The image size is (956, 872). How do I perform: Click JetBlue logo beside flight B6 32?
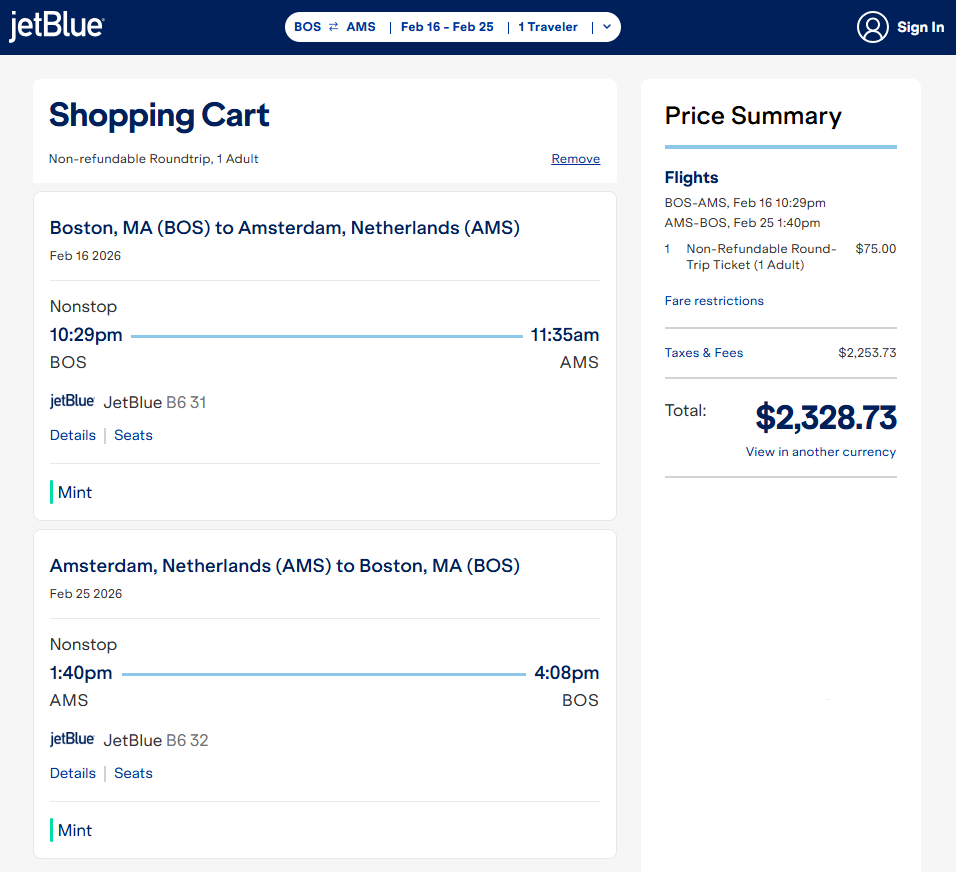pyautogui.click(x=72, y=739)
